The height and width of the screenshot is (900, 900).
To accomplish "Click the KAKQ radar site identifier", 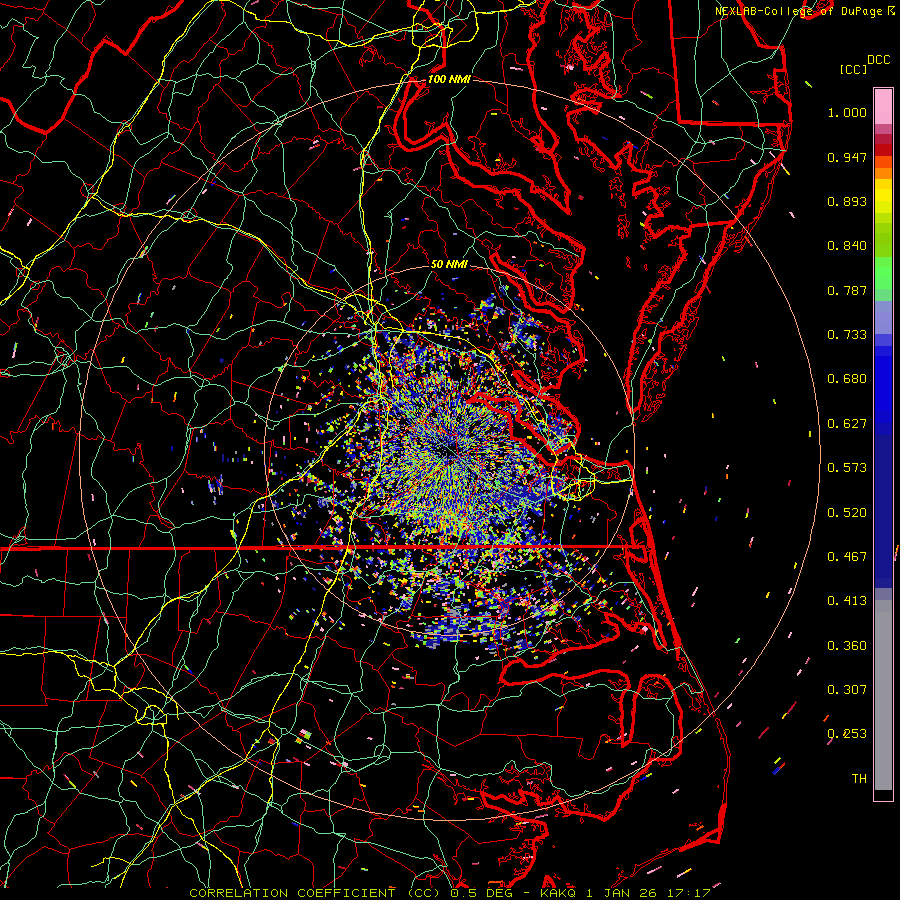I will point(559,893).
